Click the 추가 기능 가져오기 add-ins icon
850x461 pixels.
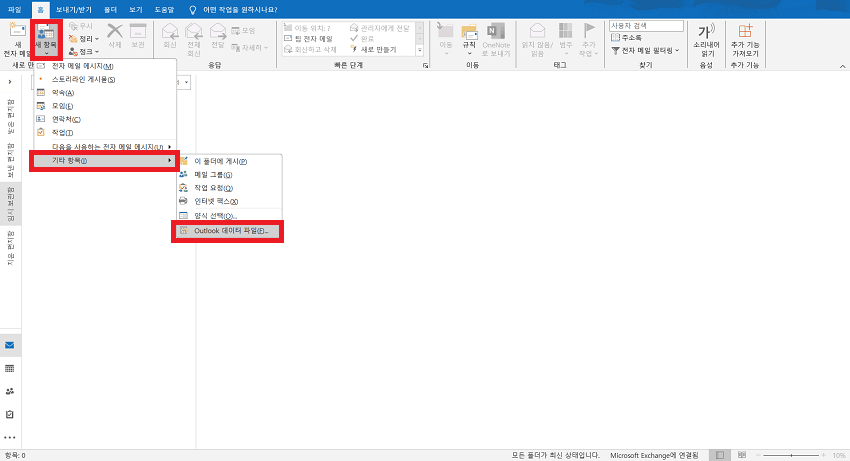click(x=745, y=31)
